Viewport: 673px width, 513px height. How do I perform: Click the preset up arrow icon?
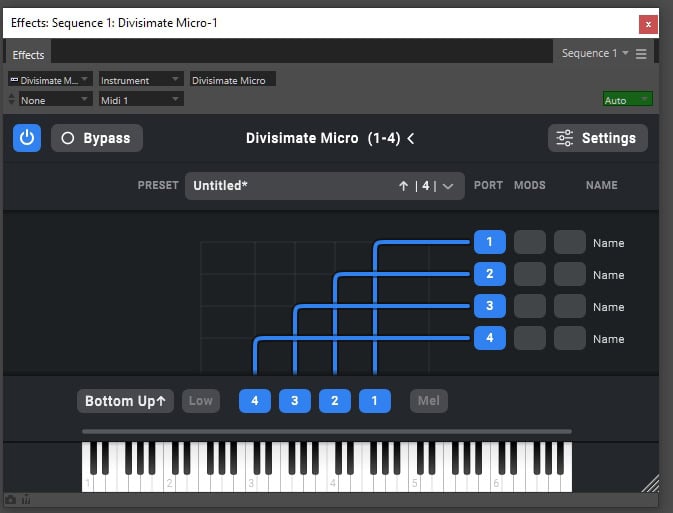pos(403,186)
